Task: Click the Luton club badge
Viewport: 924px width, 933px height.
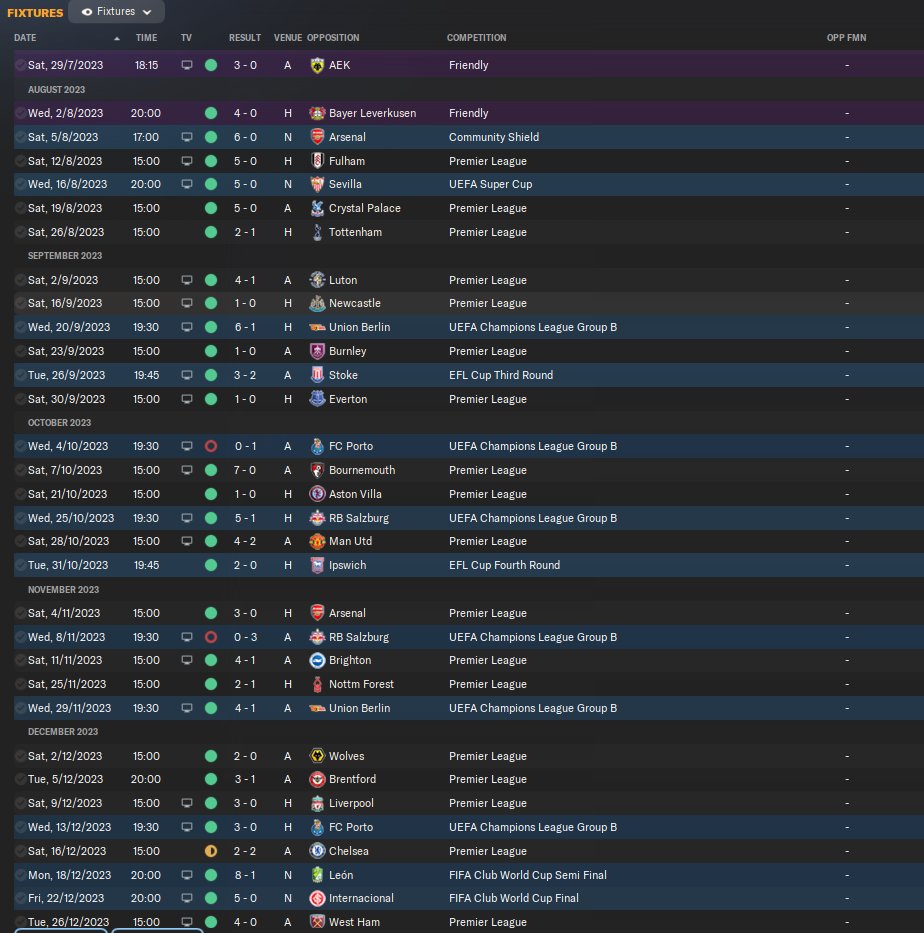Action: pos(317,280)
